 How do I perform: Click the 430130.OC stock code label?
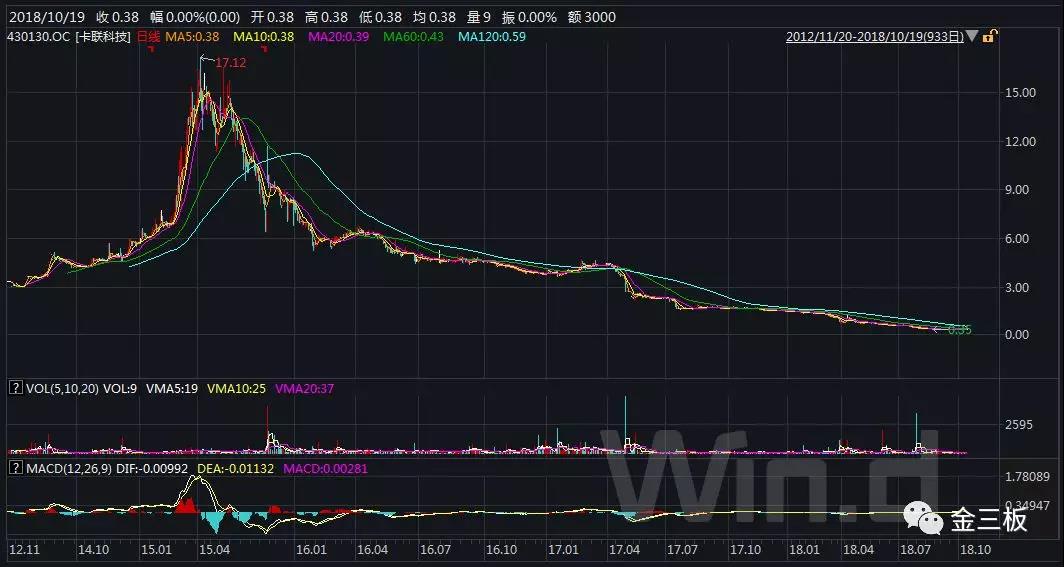click(38, 37)
